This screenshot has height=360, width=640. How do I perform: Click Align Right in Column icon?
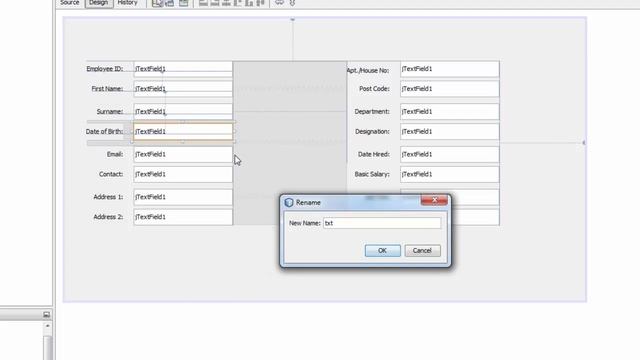(x=215, y=3)
